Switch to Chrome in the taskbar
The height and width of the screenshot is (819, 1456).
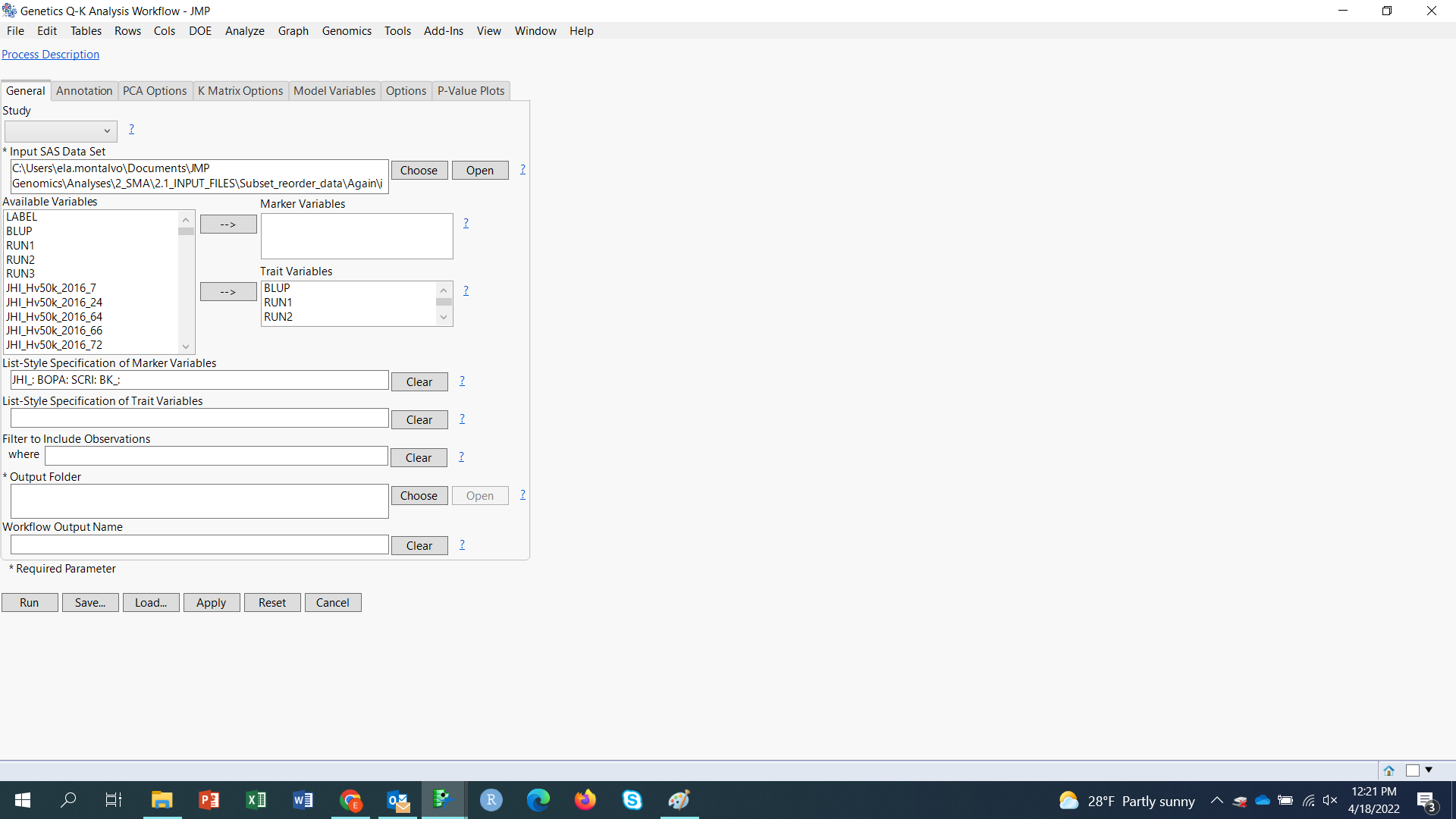350,800
